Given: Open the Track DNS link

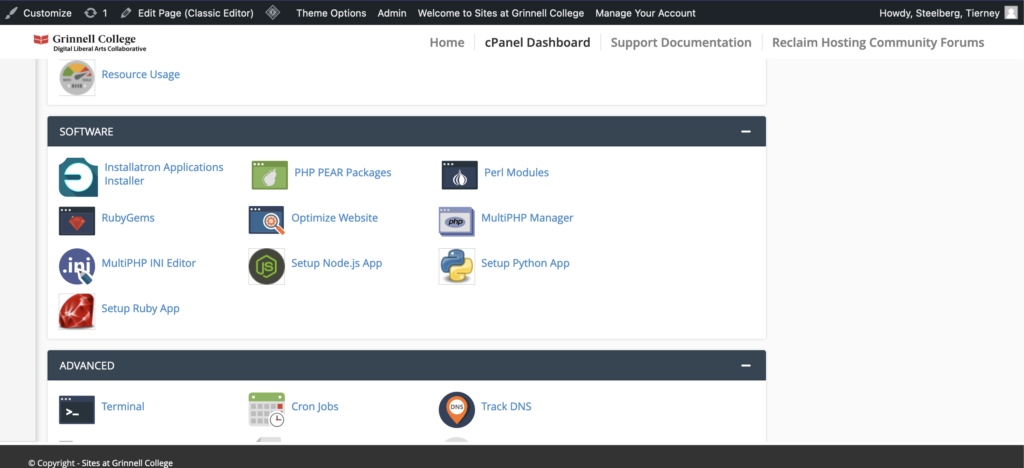Looking at the screenshot, I should coord(506,407).
